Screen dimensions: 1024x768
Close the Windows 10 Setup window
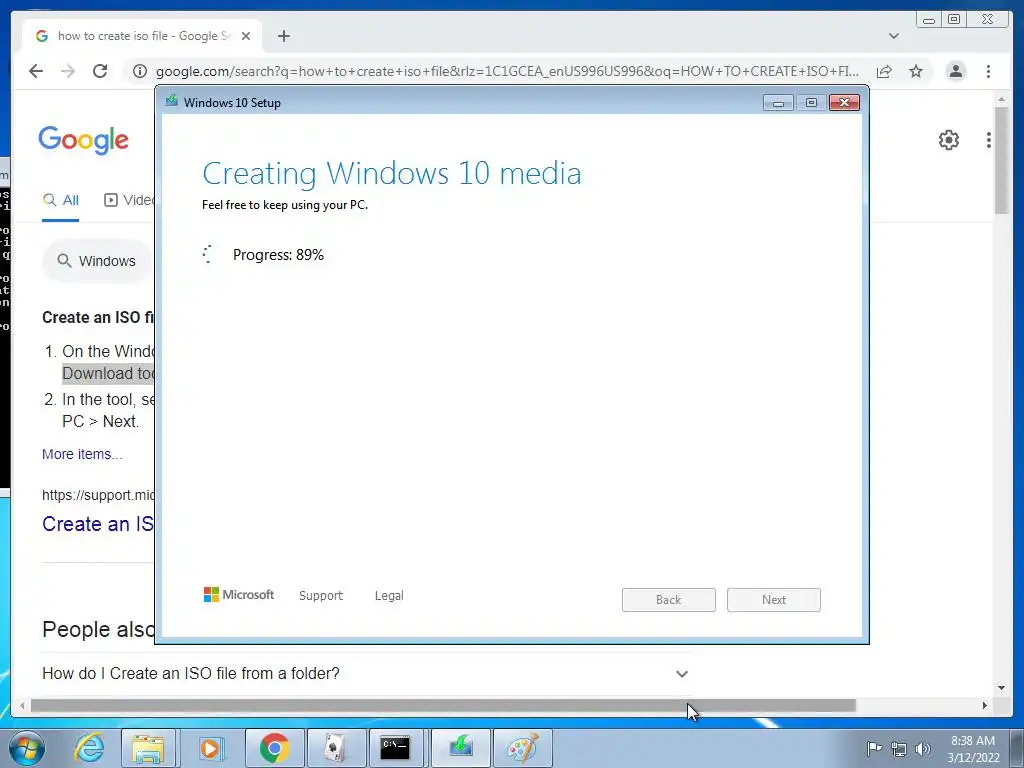844,103
